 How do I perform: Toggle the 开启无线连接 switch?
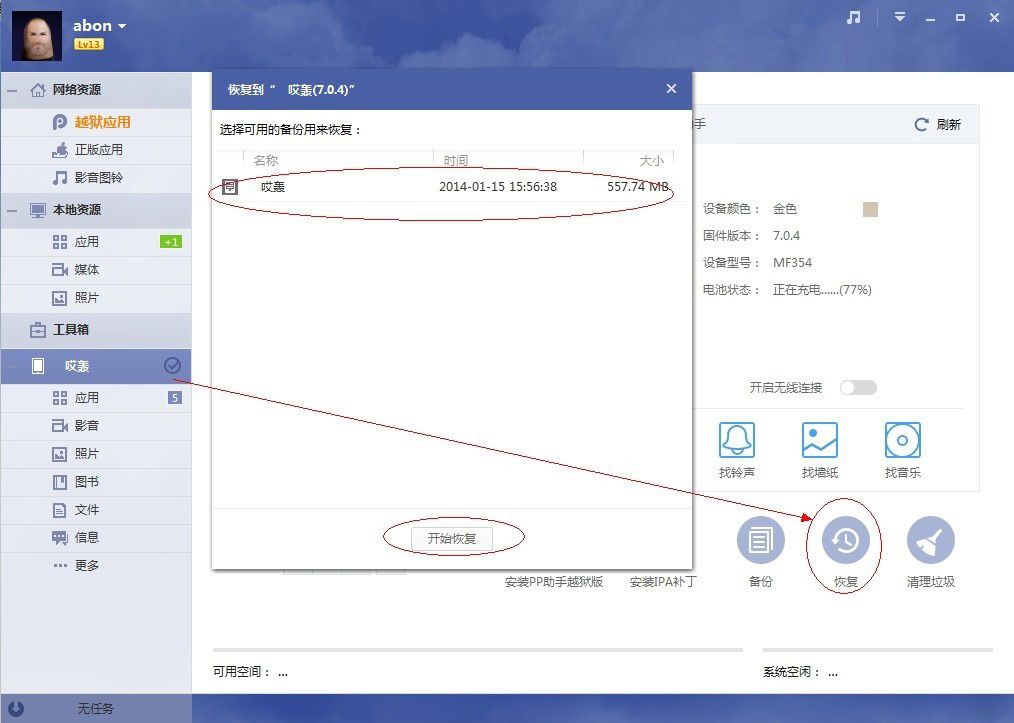[858, 387]
